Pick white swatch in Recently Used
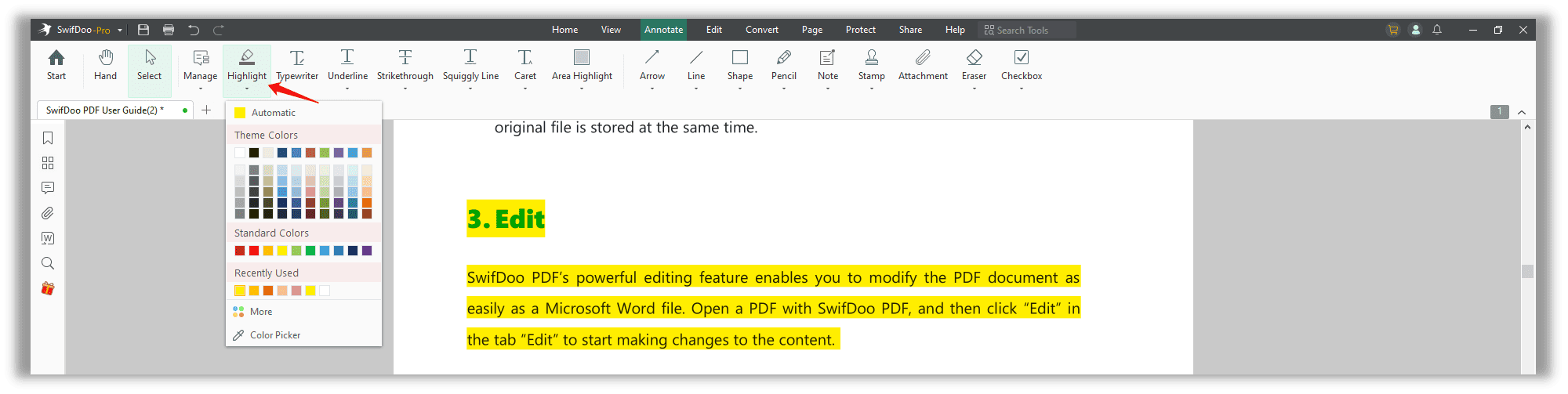Image resolution: width=1568 pixels, height=394 pixels. [x=325, y=291]
